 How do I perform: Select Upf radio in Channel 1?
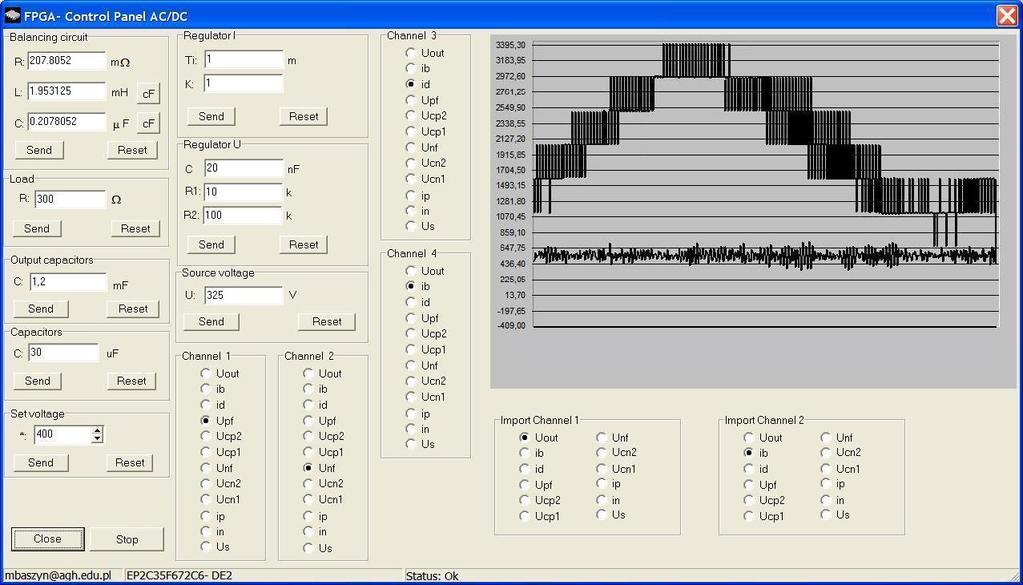217,421
